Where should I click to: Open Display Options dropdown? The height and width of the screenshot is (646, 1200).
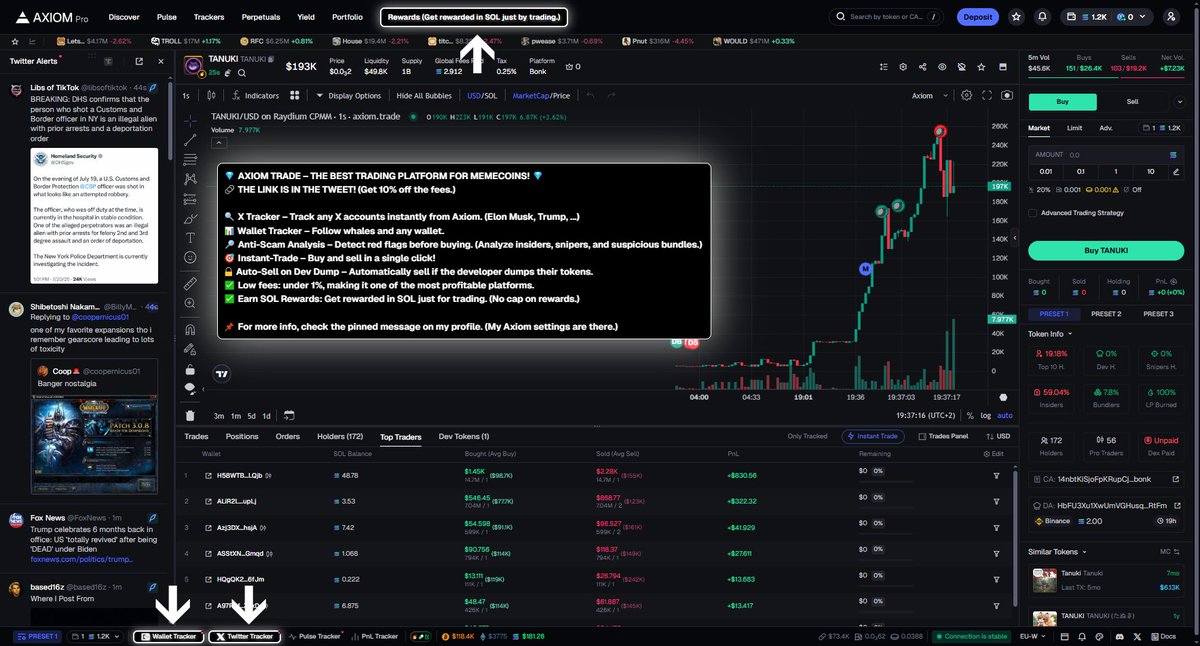click(348, 96)
